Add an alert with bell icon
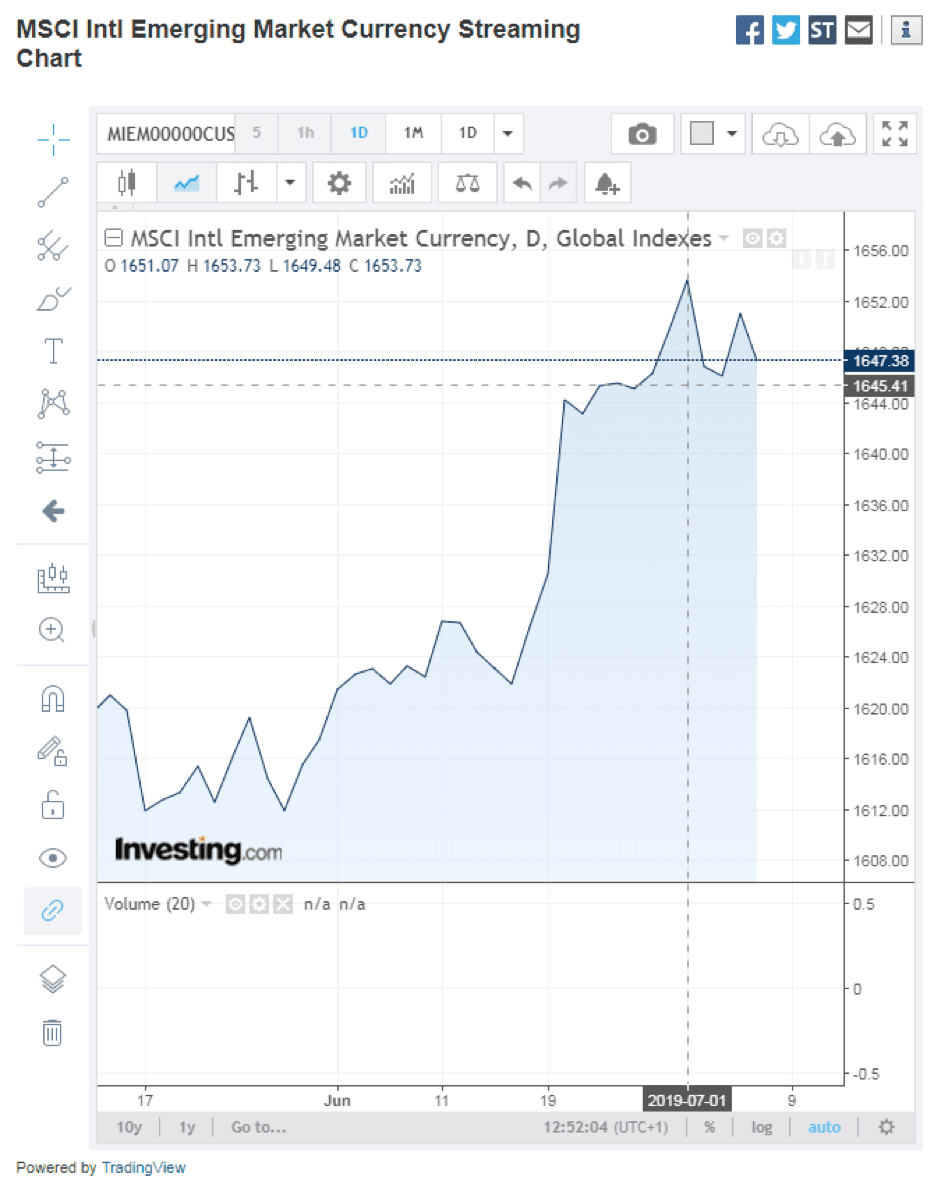The width and height of the screenshot is (939, 1183). (x=607, y=183)
